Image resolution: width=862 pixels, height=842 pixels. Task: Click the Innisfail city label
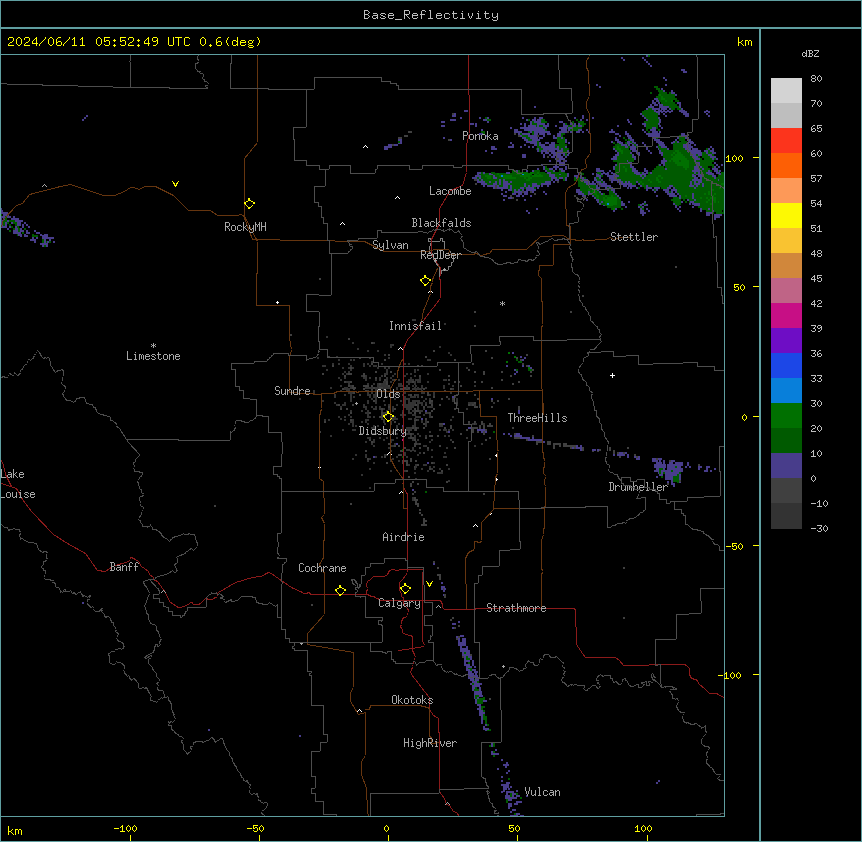click(x=415, y=326)
